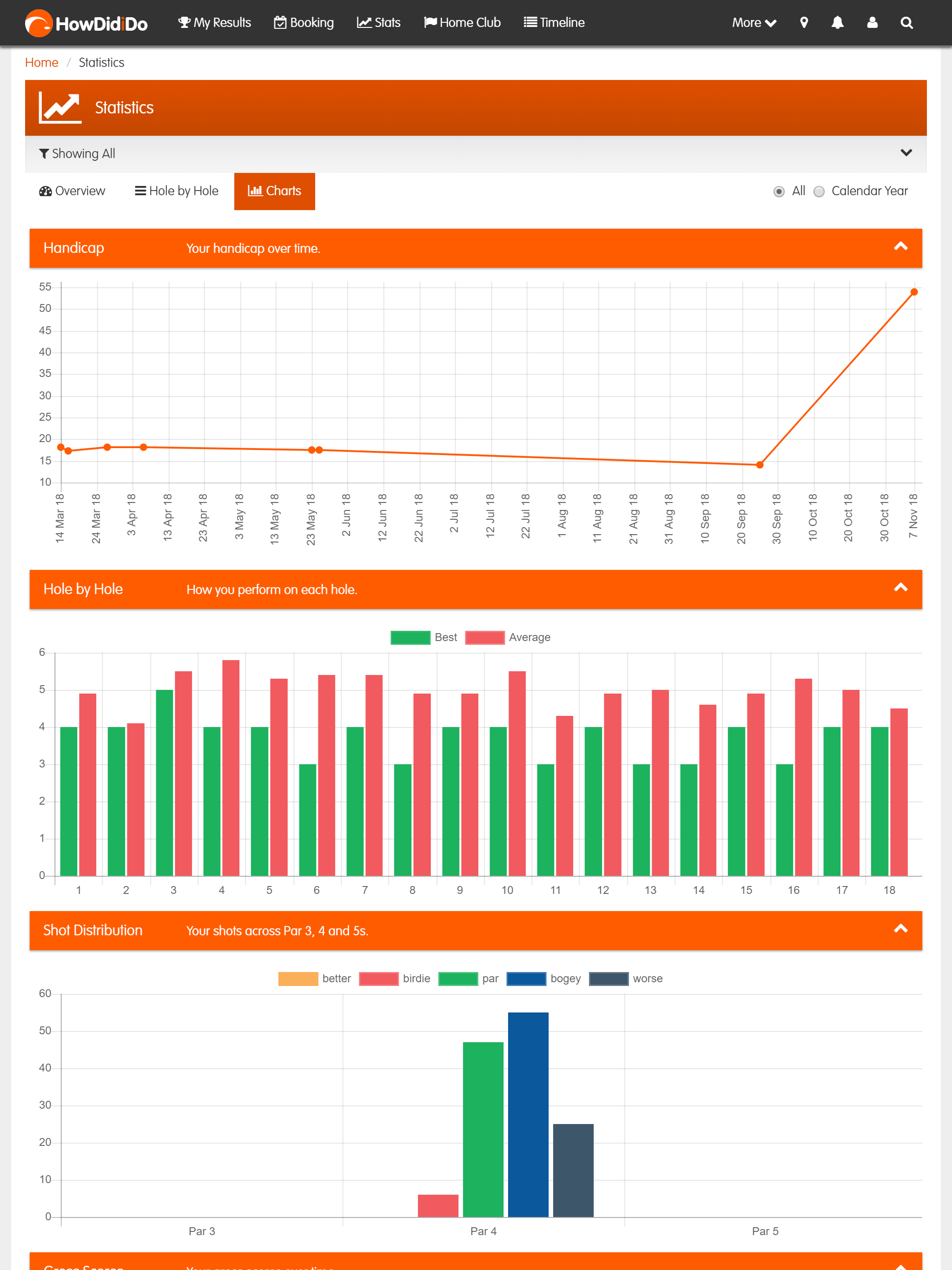Toggle the Best legend series off
Viewport: 952px width, 1270px height.
410,637
